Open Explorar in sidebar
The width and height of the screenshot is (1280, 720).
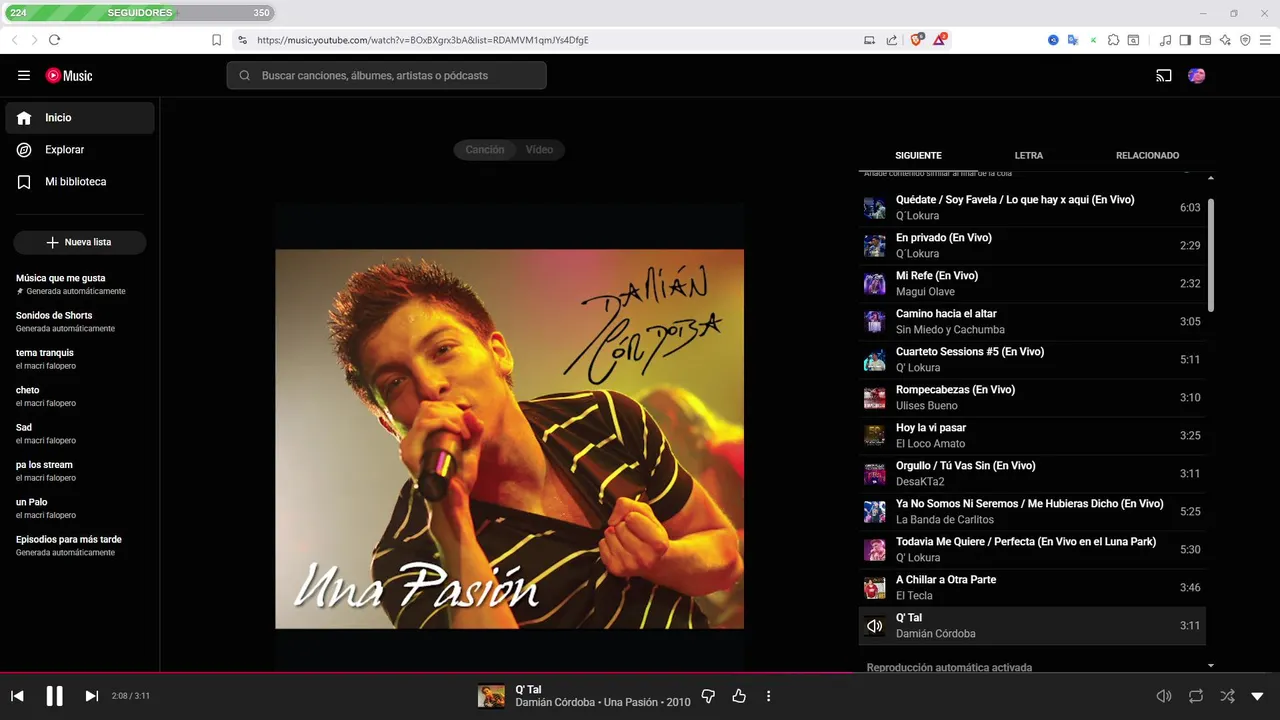pyautogui.click(x=80, y=149)
